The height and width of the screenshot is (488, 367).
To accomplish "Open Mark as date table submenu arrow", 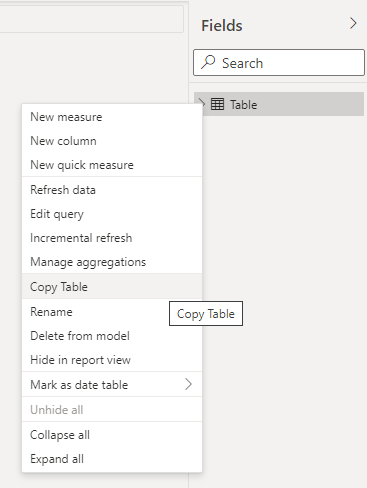I will pos(188,384).
